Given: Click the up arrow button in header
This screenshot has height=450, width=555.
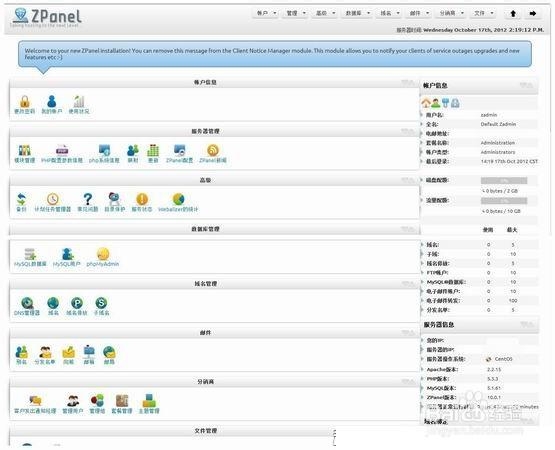Looking at the screenshot, I should point(513,13).
